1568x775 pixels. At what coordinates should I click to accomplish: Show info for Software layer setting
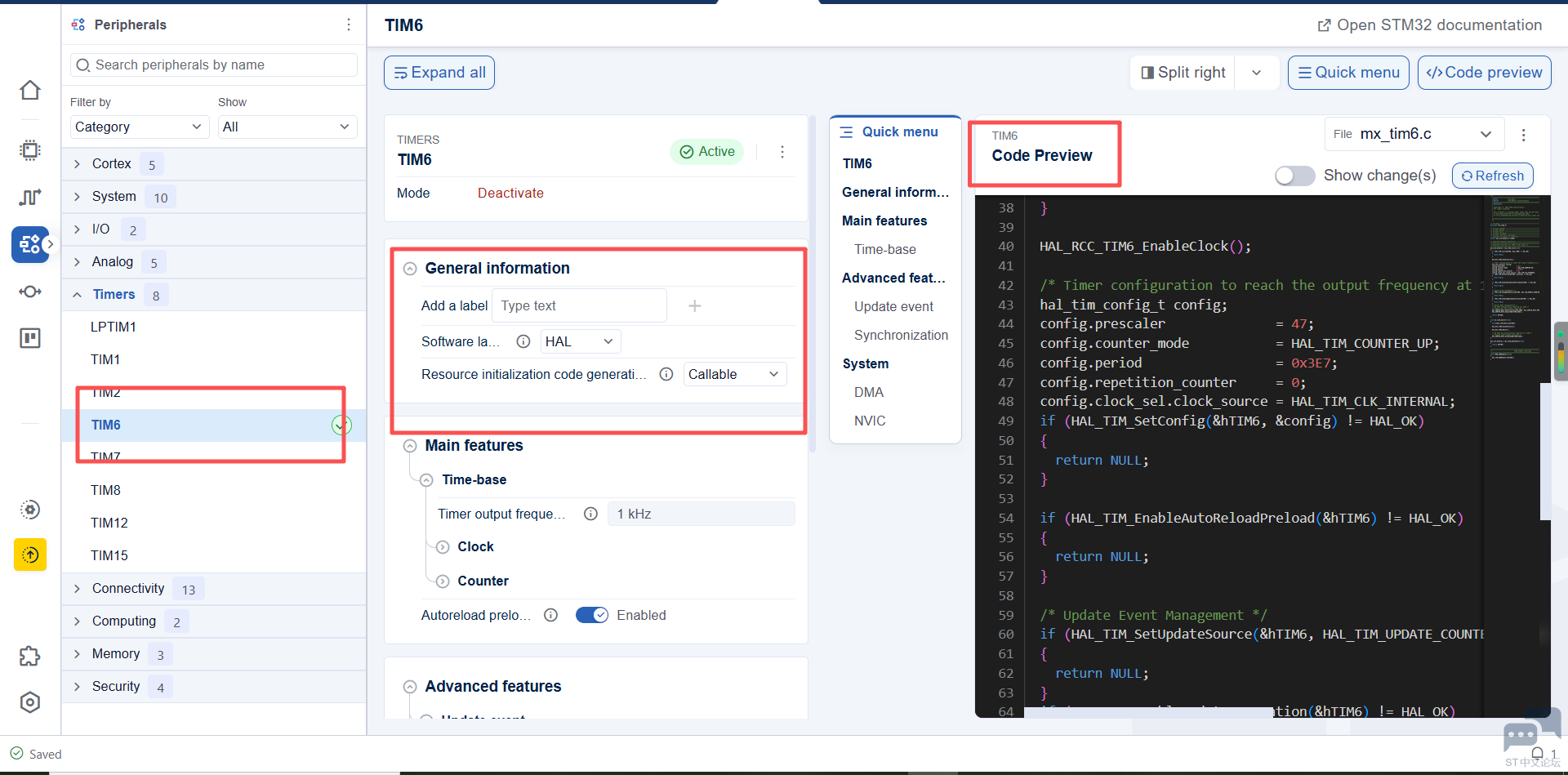click(523, 341)
